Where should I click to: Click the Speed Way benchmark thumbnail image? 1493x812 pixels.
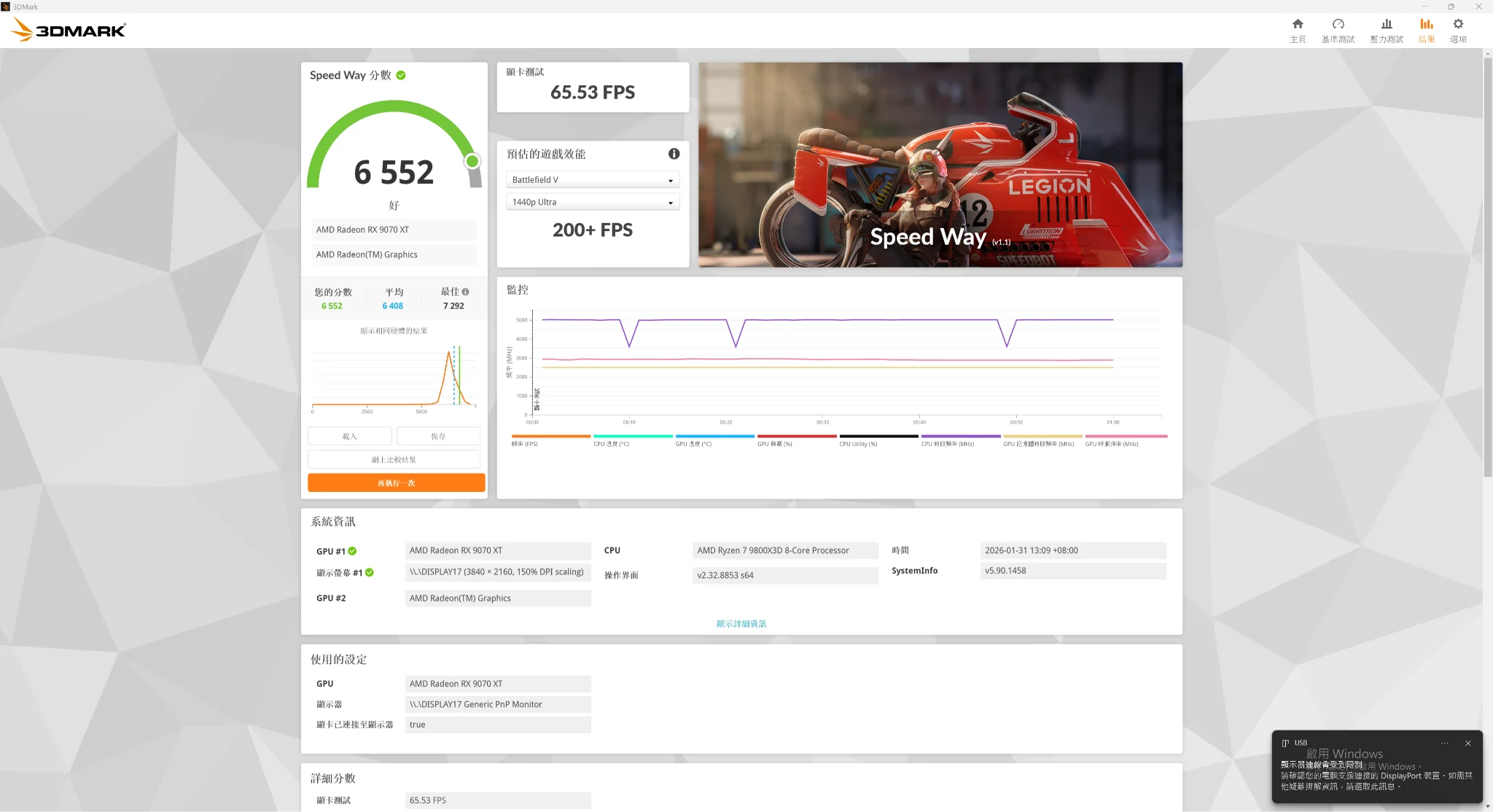(x=940, y=164)
